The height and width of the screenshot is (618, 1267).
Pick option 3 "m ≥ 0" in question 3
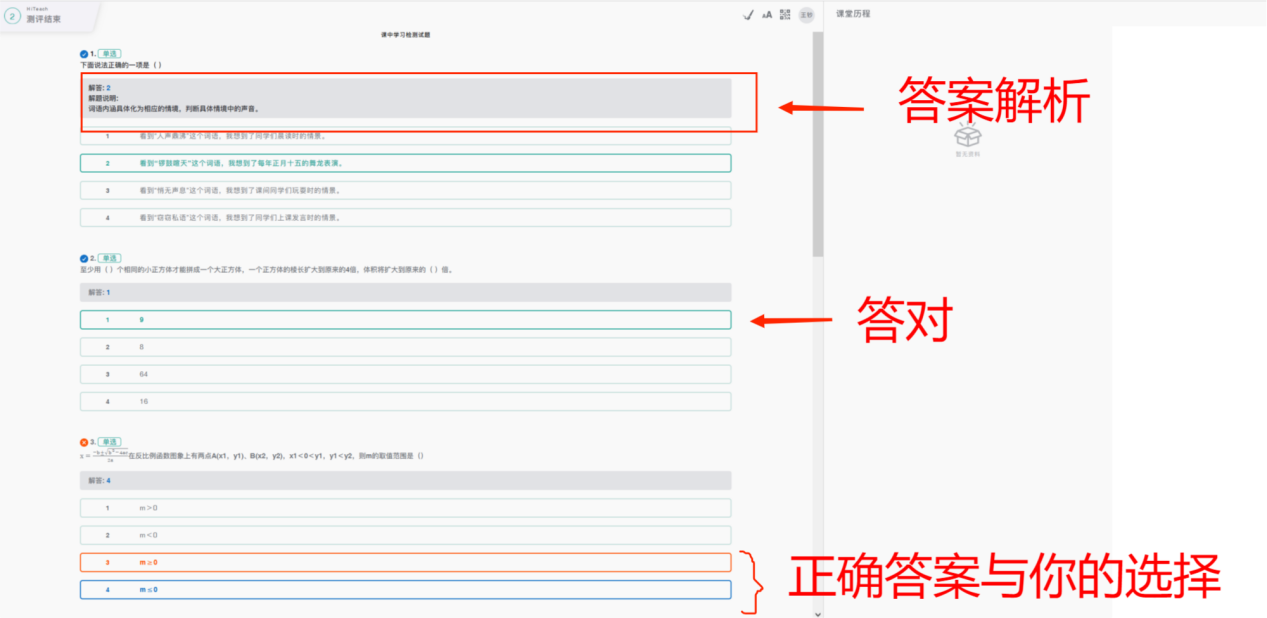click(x=405, y=562)
